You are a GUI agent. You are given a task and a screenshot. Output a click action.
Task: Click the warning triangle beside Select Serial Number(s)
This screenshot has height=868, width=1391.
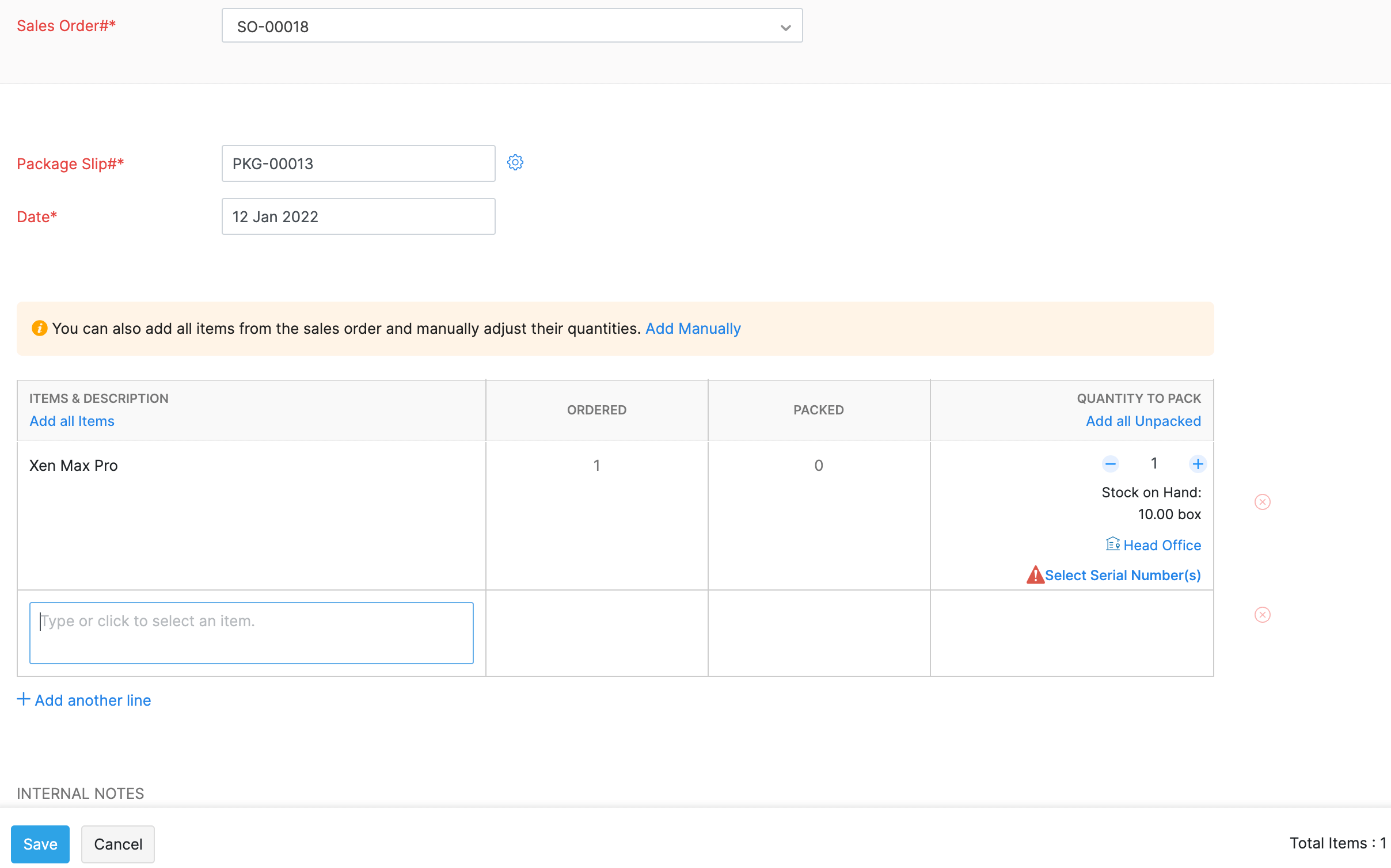[1035, 574]
